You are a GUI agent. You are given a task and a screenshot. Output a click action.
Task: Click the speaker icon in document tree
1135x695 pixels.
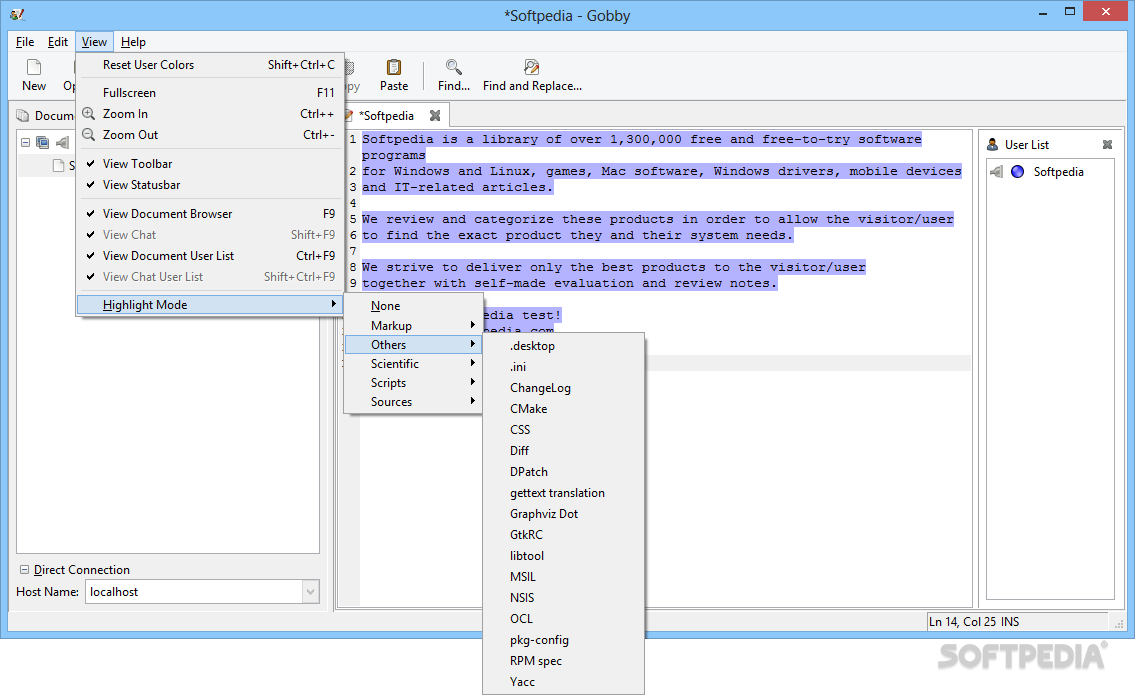(63, 143)
